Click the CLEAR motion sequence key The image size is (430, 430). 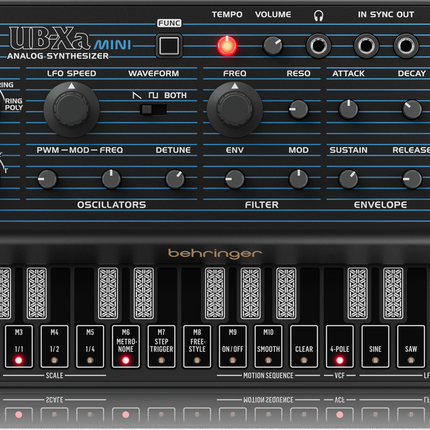[304, 346]
